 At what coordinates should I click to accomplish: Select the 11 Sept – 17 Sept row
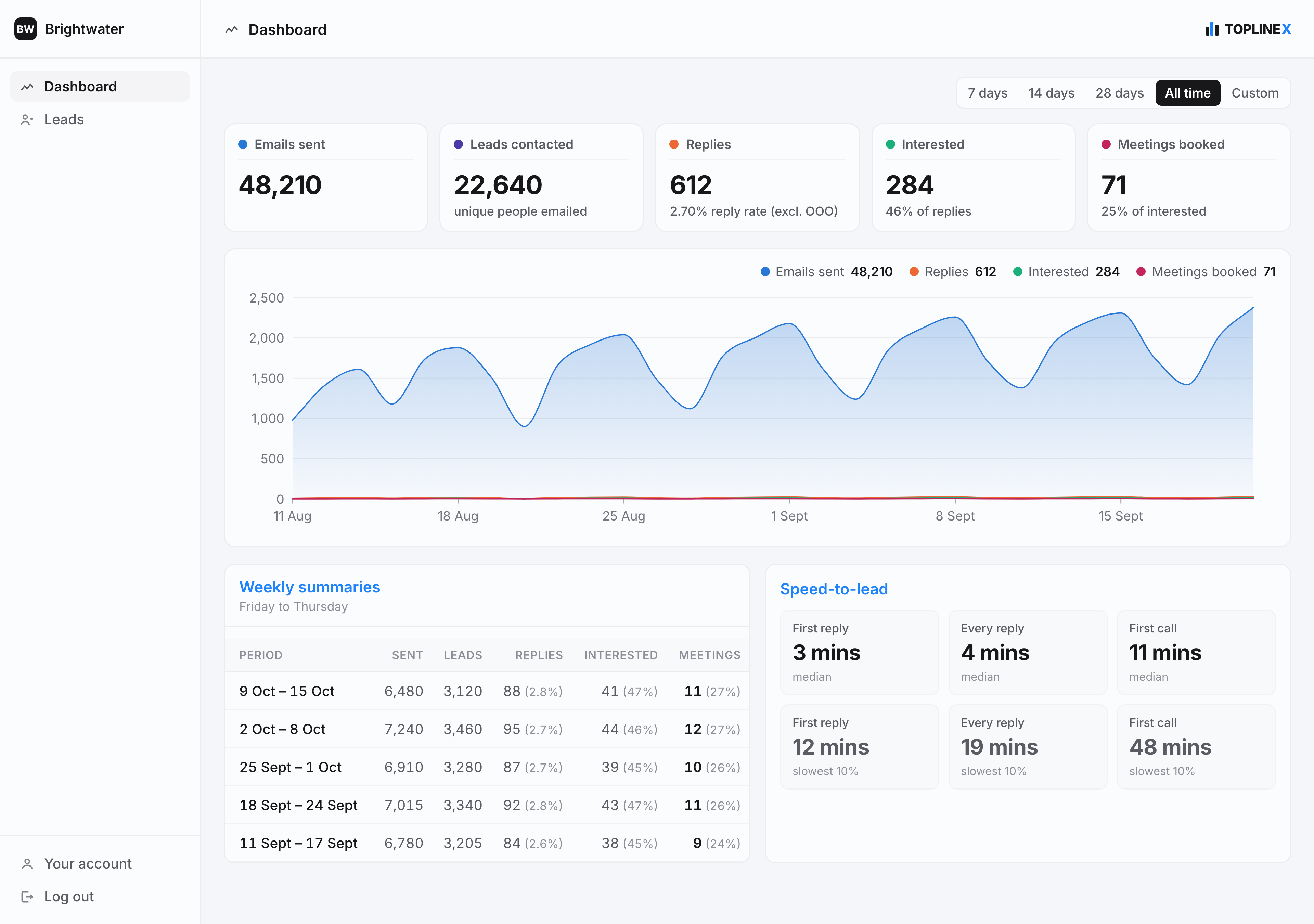point(487,843)
